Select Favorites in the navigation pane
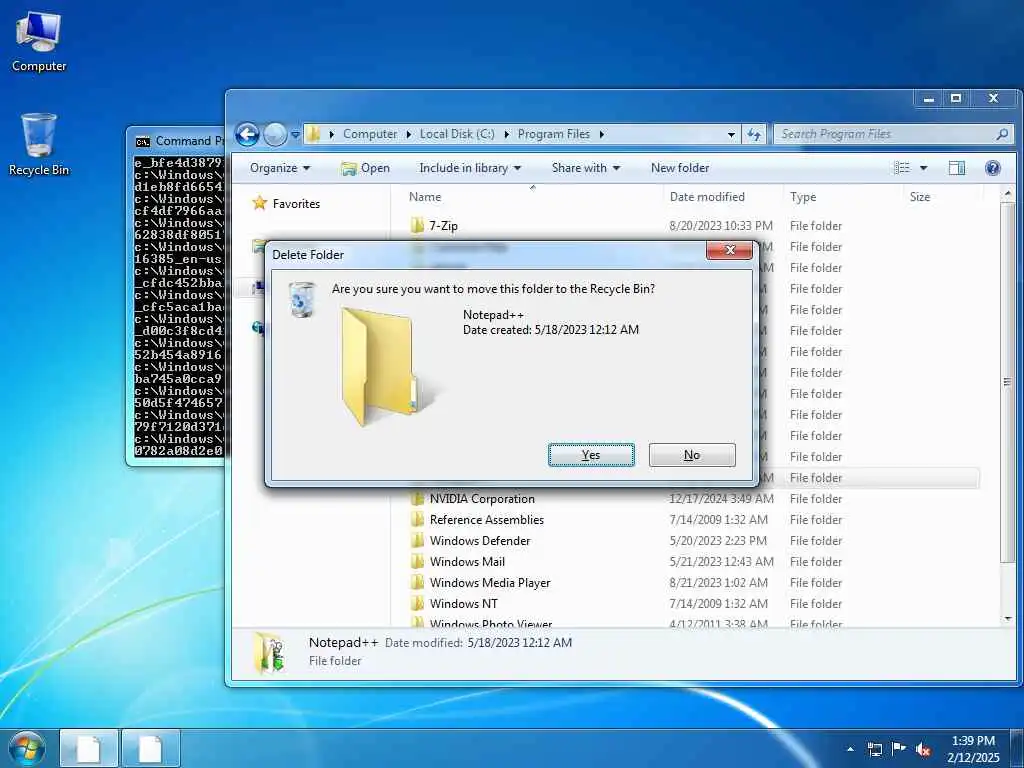The height and width of the screenshot is (768, 1024). (x=296, y=204)
